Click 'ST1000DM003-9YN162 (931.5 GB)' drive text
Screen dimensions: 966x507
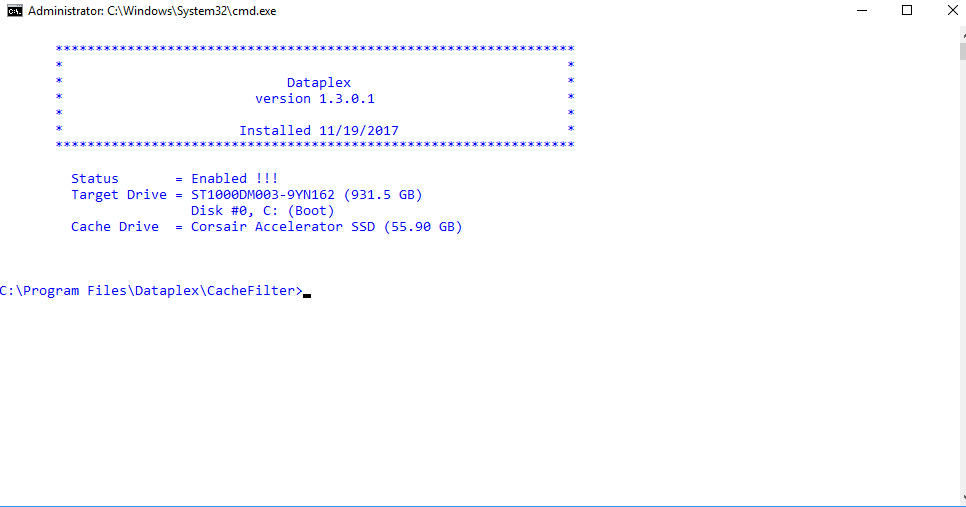pyautogui.click(x=306, y=195)
